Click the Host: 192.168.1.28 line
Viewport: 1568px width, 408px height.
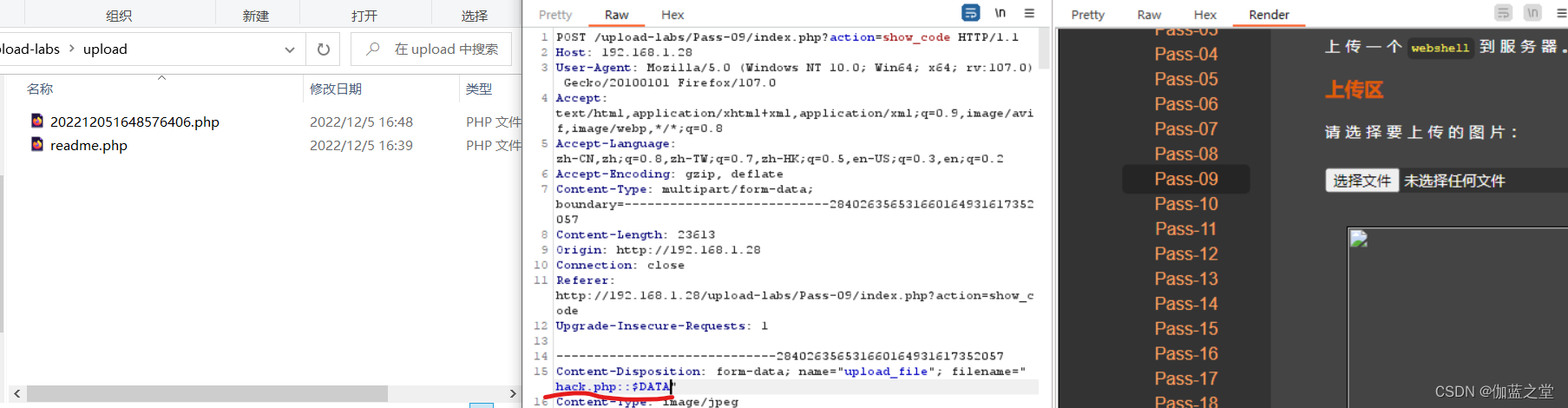624,52
